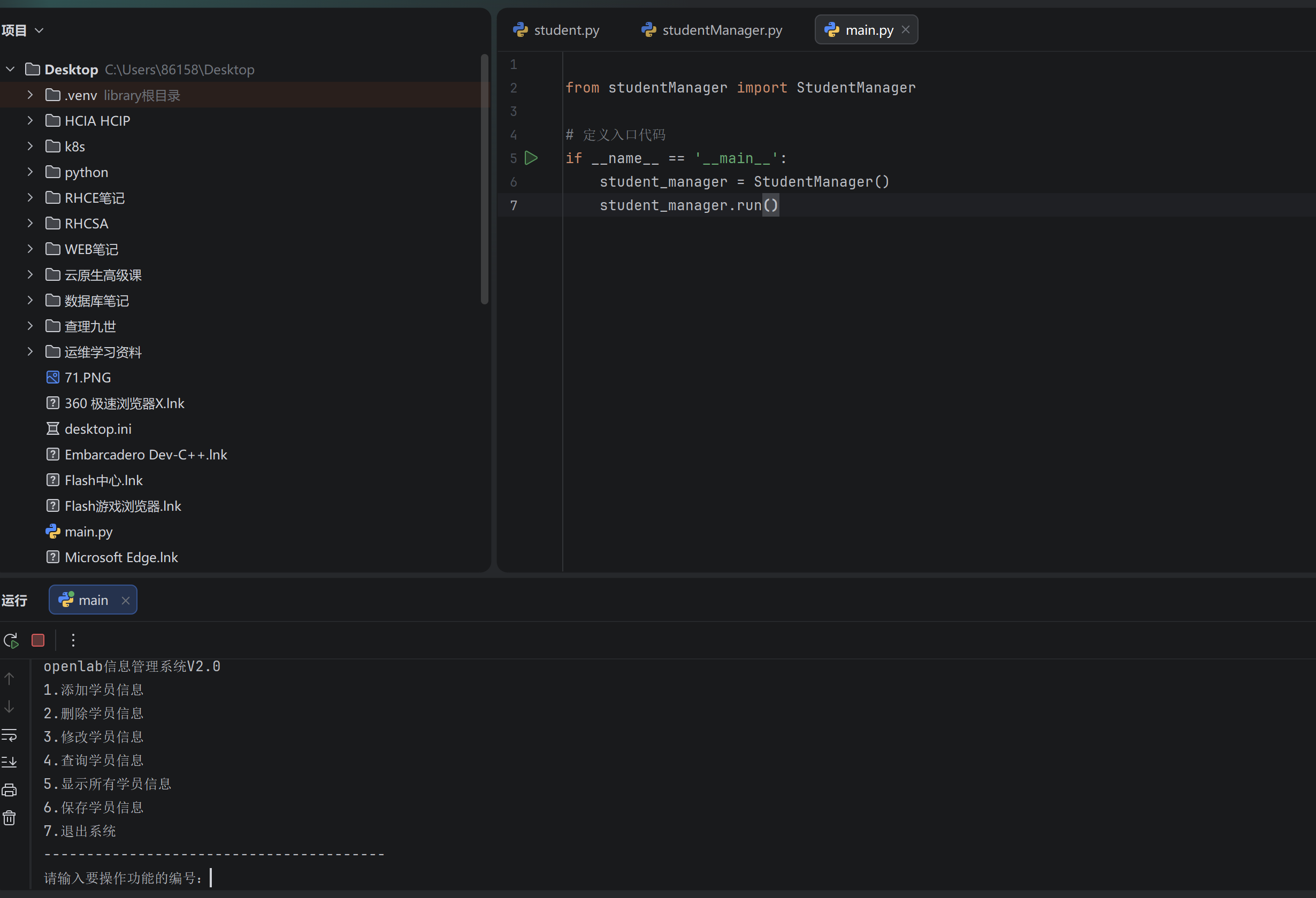Open the run panel more options menu
This screenshot has height=898, width=1316.
pyautogui.click(x=73, y=640)
